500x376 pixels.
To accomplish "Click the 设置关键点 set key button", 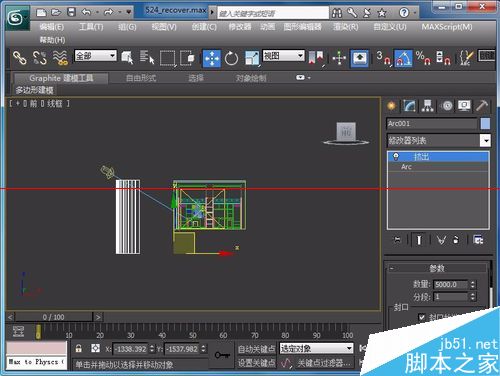I will 256,363.
